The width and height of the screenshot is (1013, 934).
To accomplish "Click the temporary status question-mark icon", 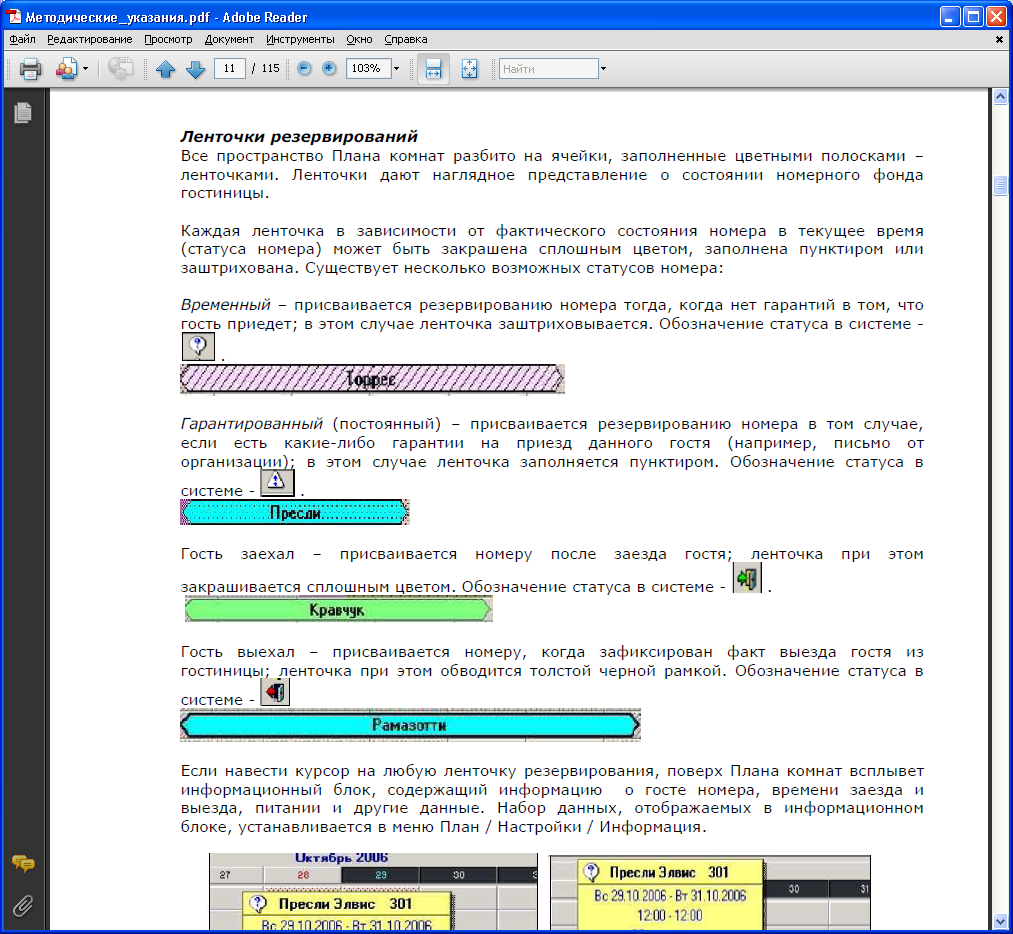I will point(198,347).
